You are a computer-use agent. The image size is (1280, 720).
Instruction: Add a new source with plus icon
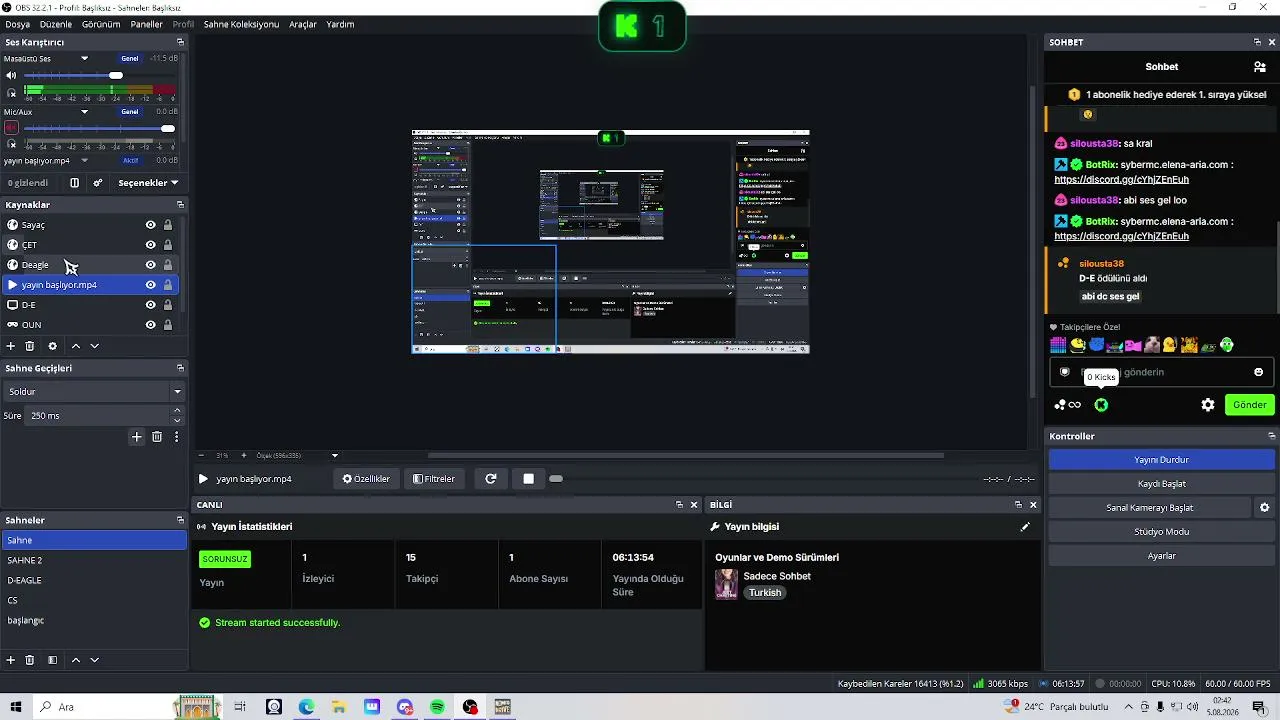pos(11,346)
